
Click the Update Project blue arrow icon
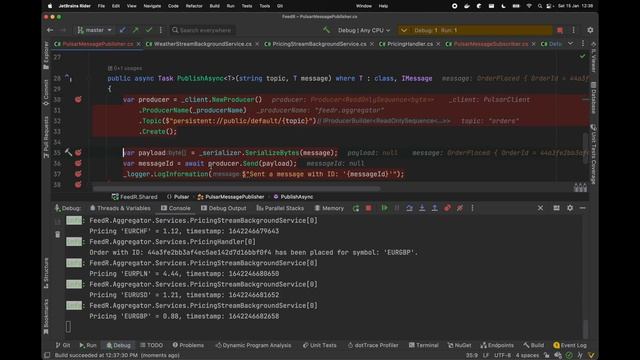pos(122,30)
